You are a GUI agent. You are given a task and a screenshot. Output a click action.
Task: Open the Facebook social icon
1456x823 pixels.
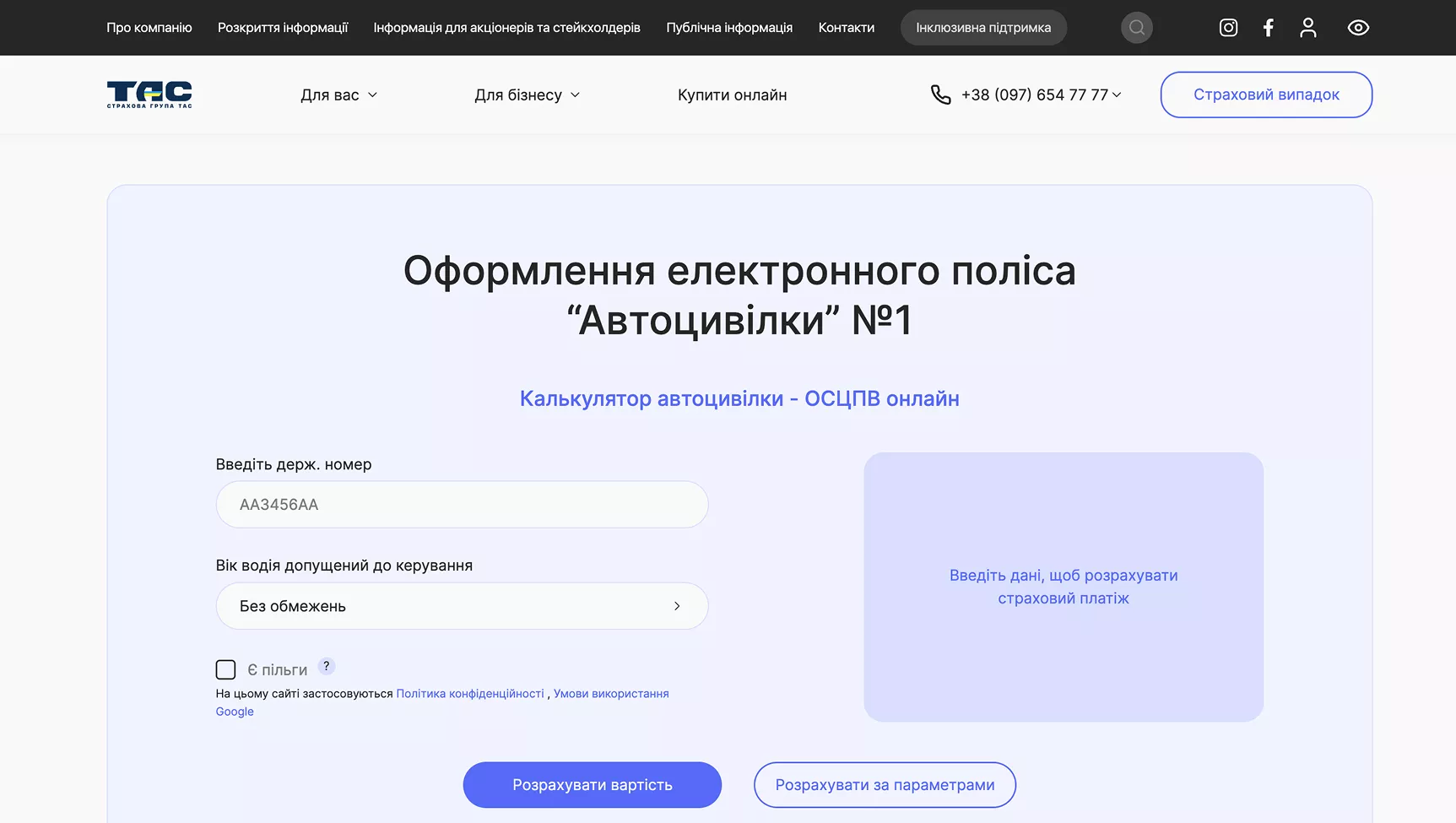[1269, 27]
